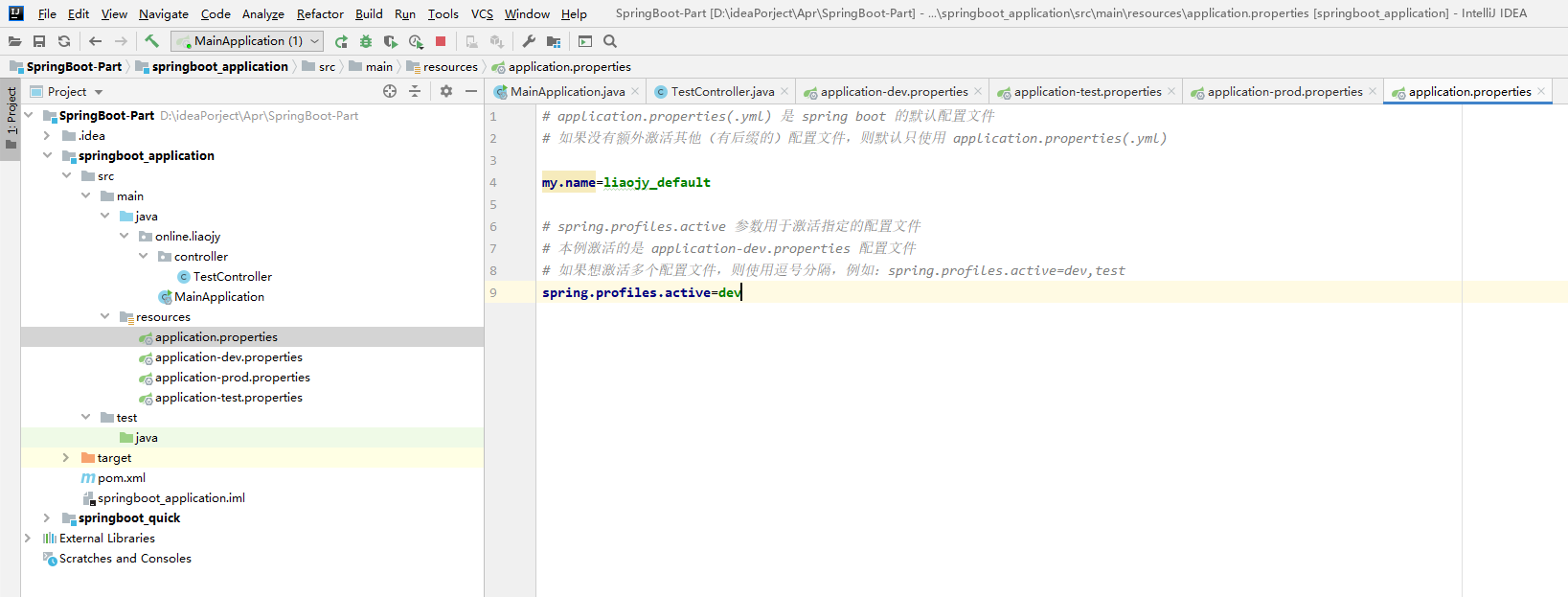Click src breadcrumb in navigation bar
Image resolution: width=1568 pixels, height=597 pixels.
319,66
